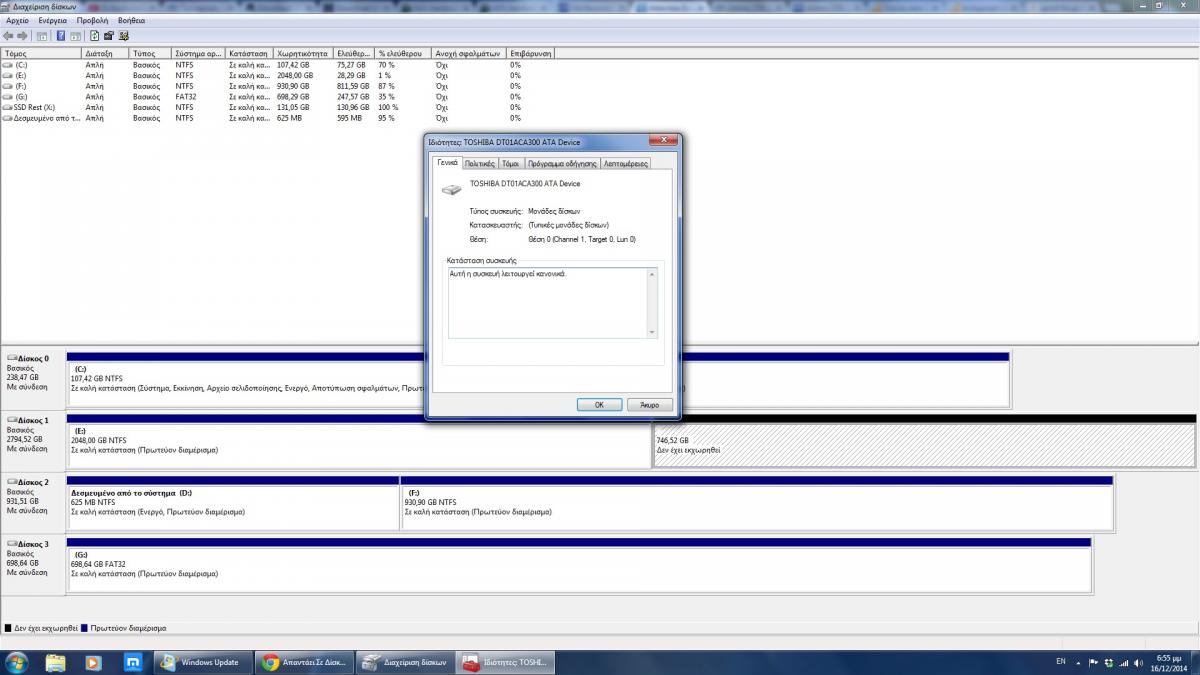Sort by the Ανοχή σφαλμάτων column header
1200x675 pixels.
click(469, 53)
